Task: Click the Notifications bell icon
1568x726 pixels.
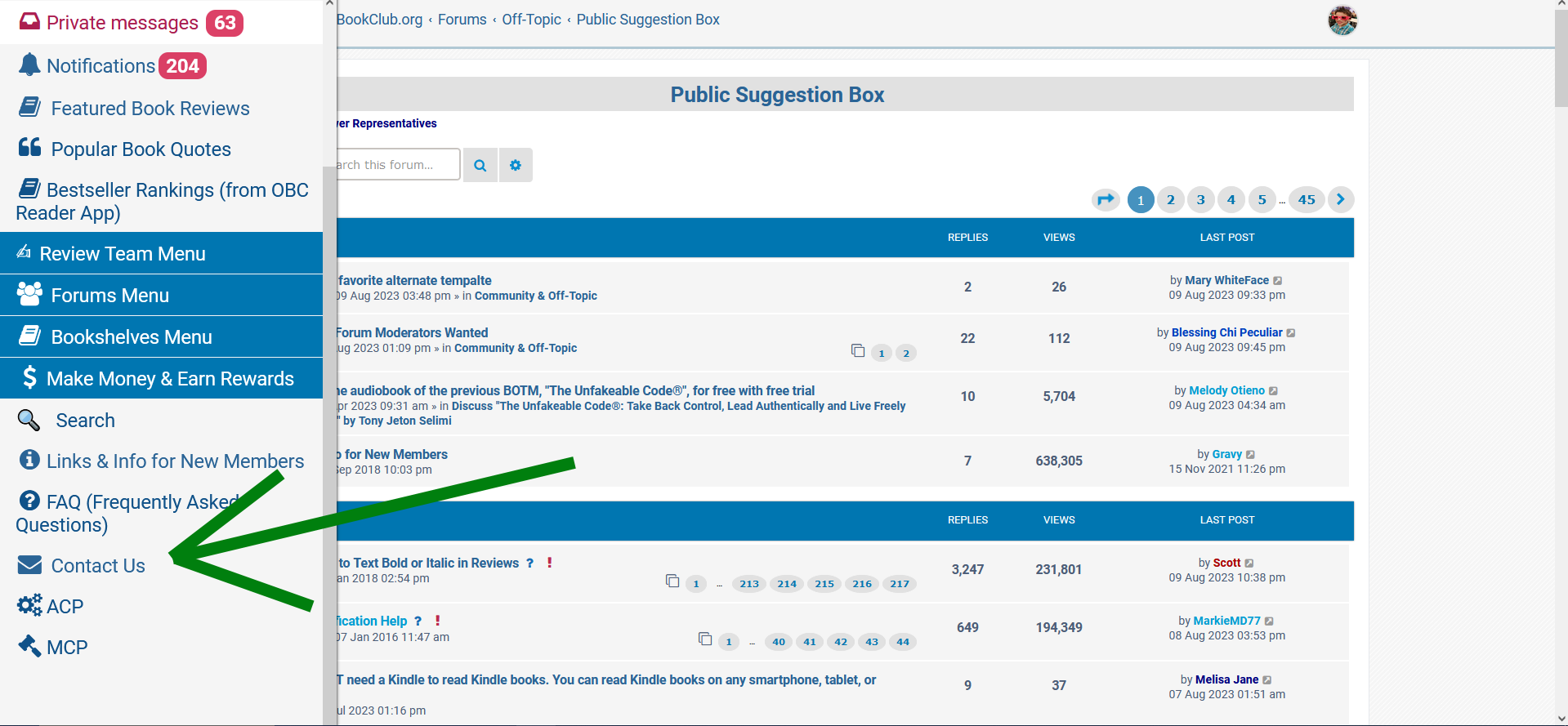Action: tap(29, 65)
